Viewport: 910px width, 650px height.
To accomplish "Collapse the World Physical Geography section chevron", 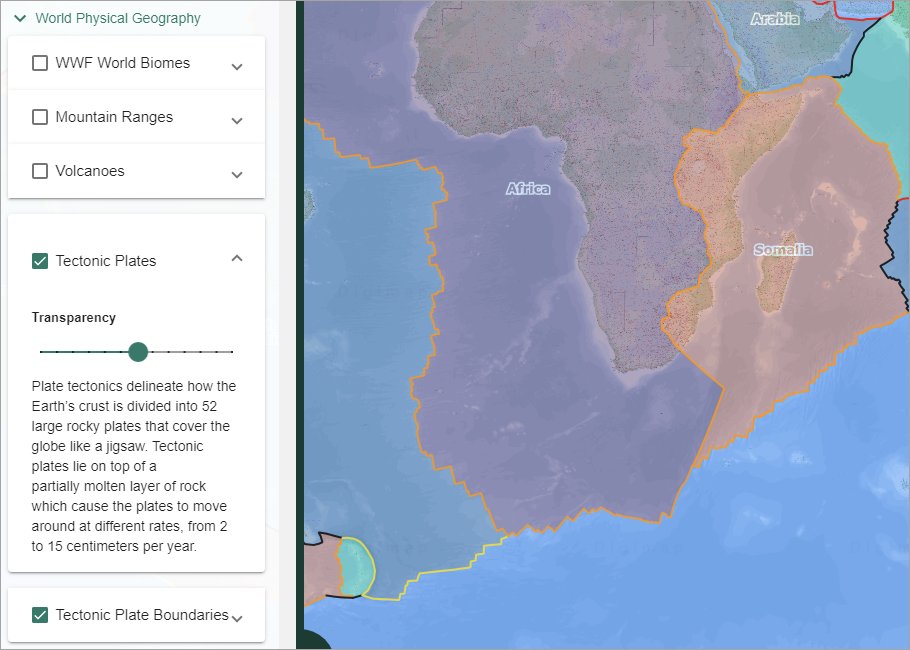I will 20,18.
